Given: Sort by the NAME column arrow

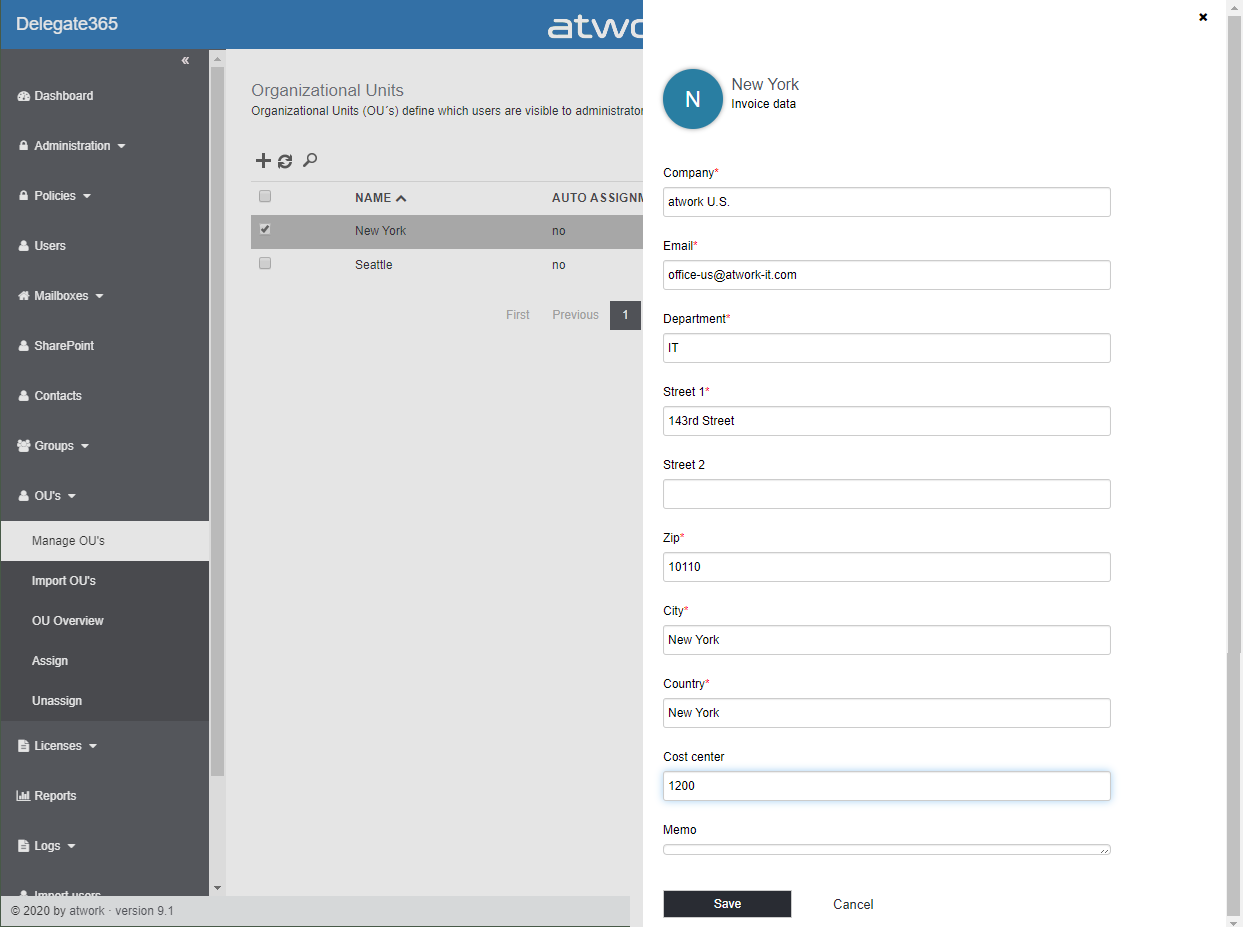Looking at the screenshot, I should pos(401,198).
